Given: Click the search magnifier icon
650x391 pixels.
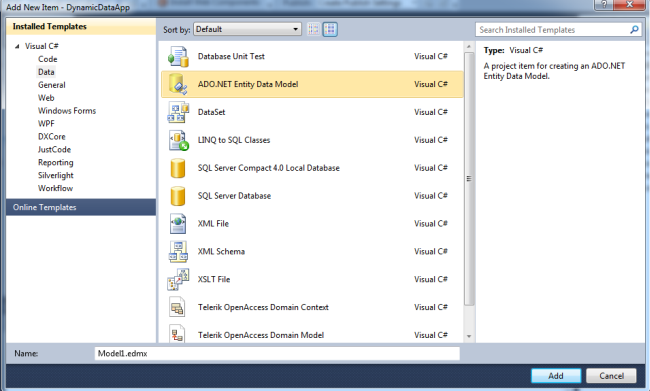Looking at the screenshot, I should [634, 30].
